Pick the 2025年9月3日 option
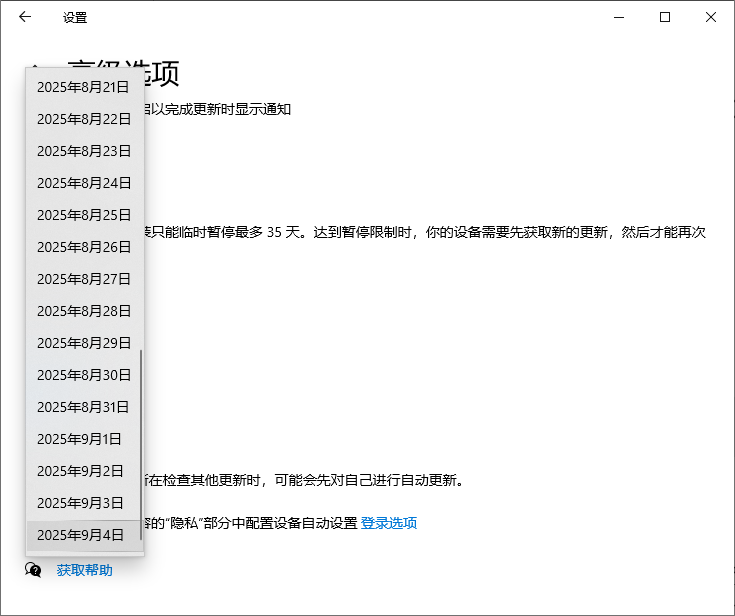This screenshot has height=616, width=735. 80,503
